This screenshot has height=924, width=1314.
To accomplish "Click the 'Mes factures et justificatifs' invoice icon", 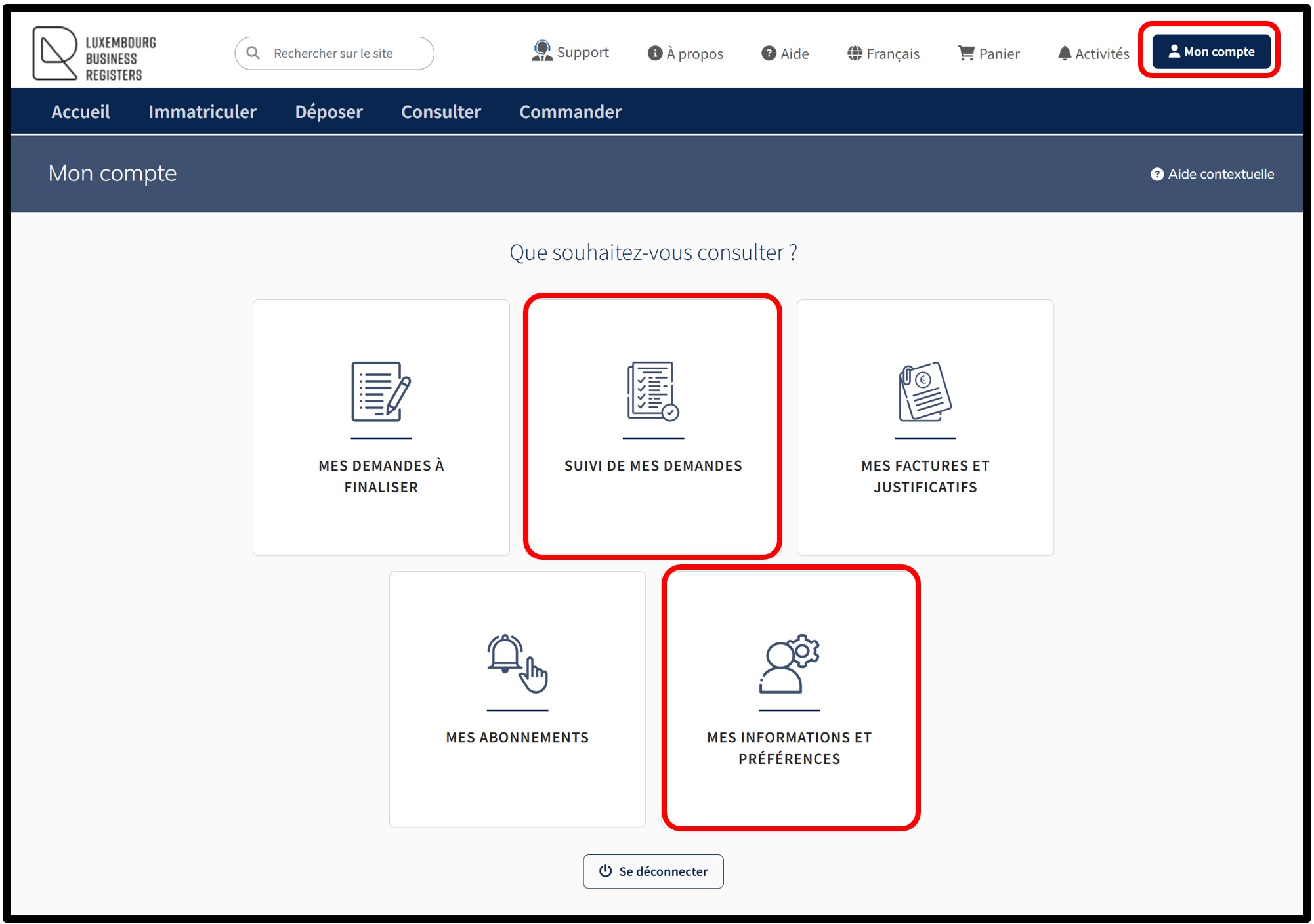I will click(x=925, y=392).
